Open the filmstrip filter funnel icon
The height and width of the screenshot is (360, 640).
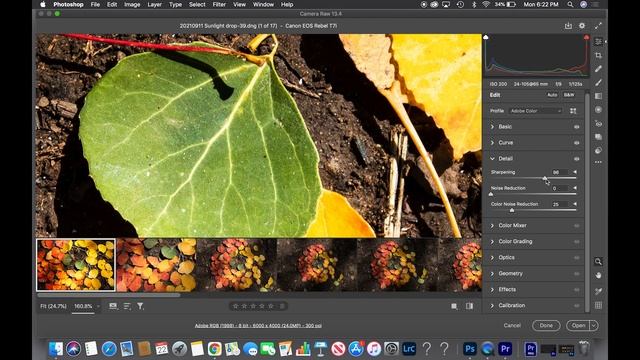140,306
